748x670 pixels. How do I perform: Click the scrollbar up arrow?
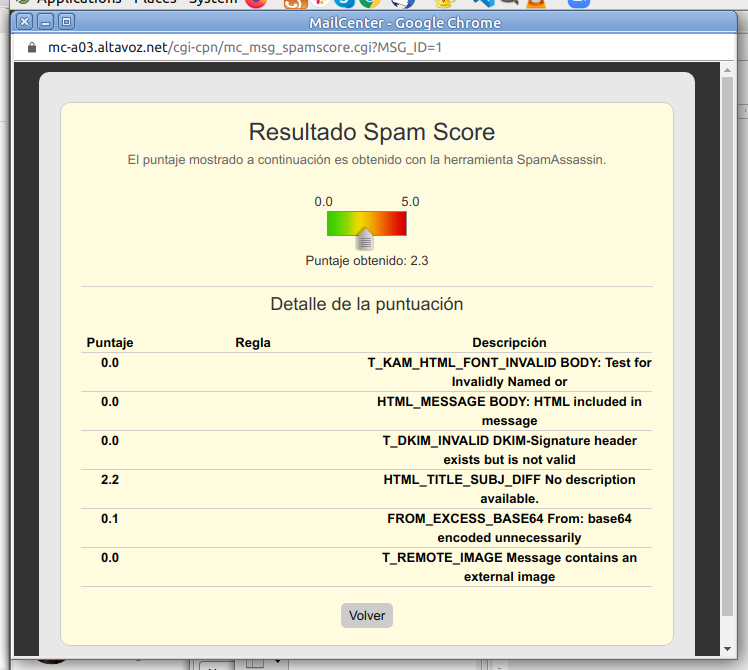click(x=727, y=70)
